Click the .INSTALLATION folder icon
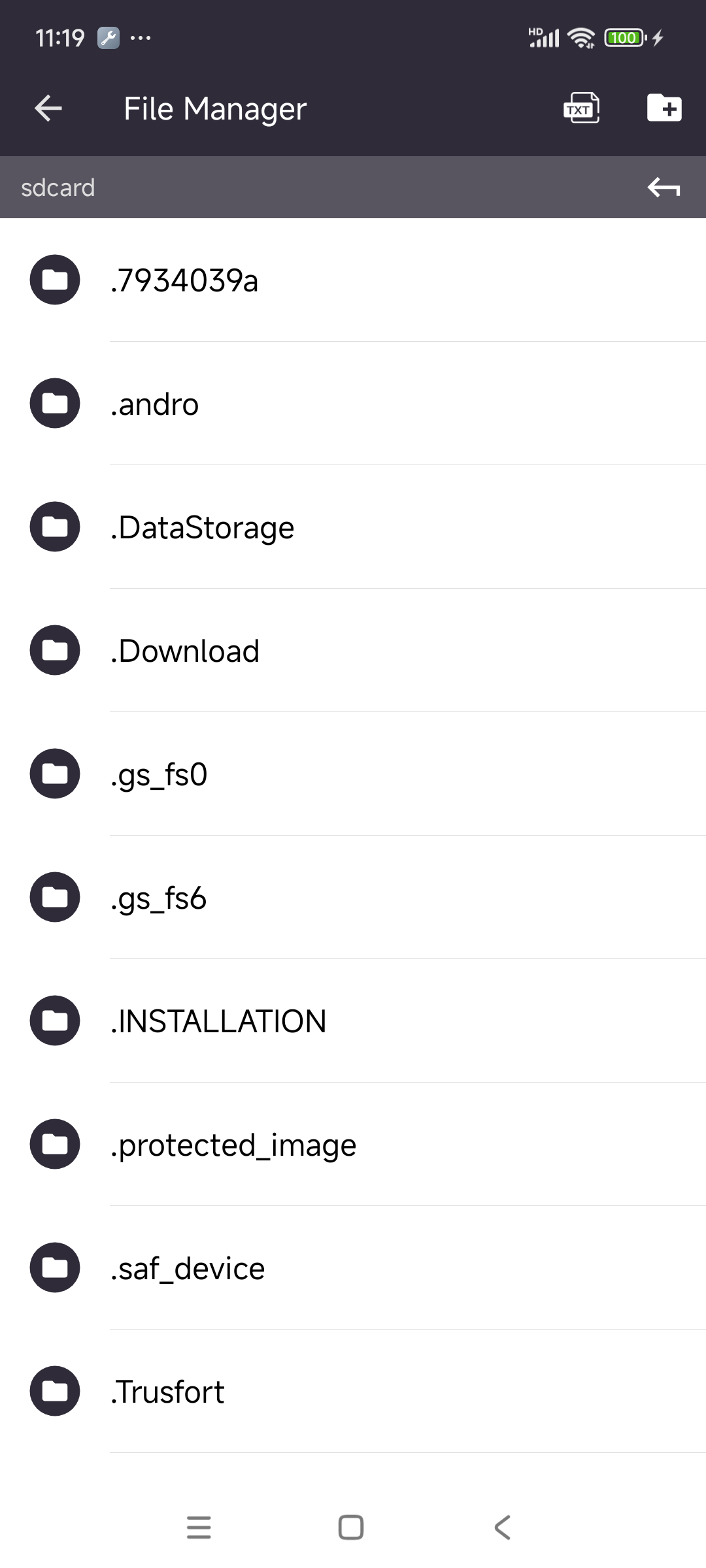 [x=55, y=1021]
